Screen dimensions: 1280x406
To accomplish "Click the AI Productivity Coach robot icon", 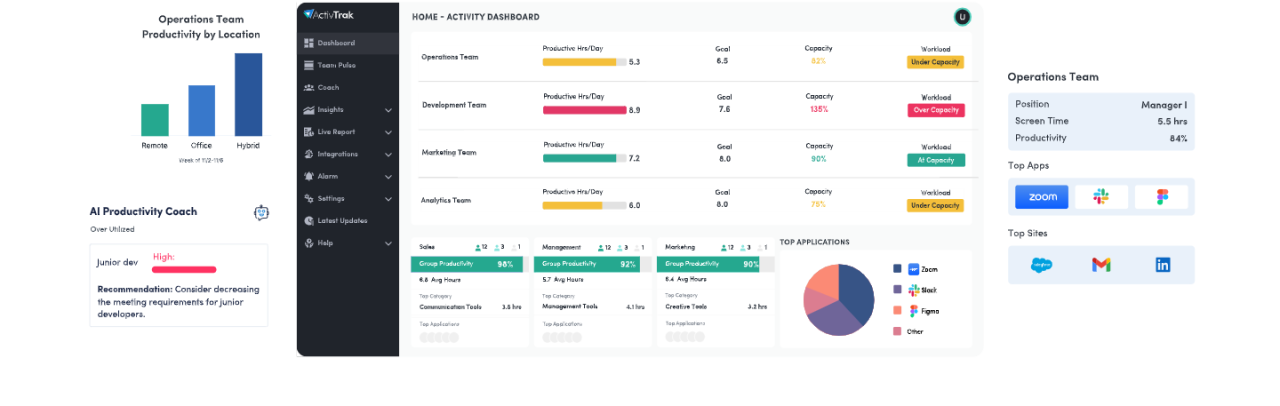I will point(262,212).
